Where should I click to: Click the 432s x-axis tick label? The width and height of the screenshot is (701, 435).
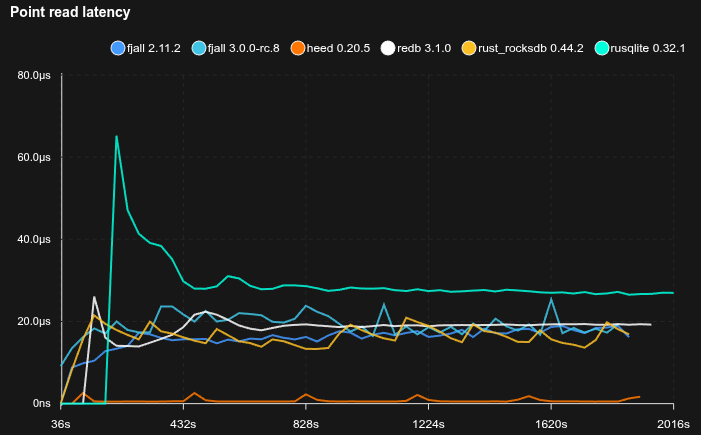pos(183,425)
